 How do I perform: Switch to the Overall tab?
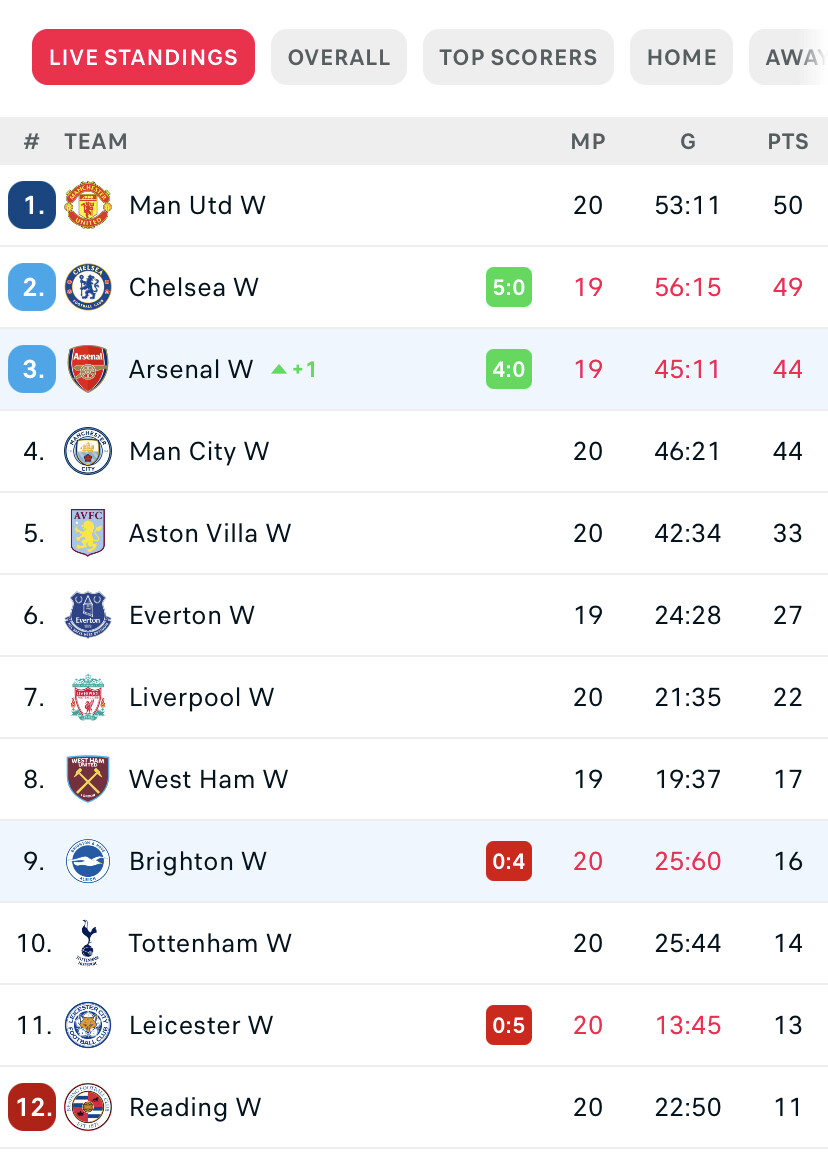pyautogui.click(x=338, y=57)
